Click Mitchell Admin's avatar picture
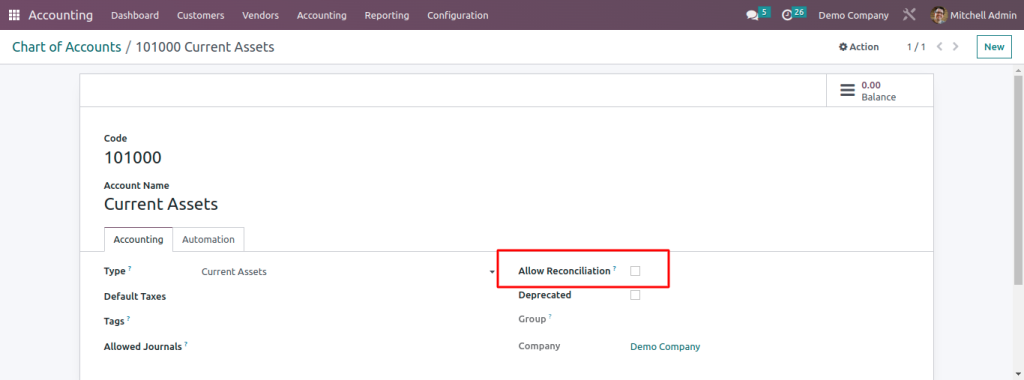This screenshot has height=380, width=1024. click(939, 15)
